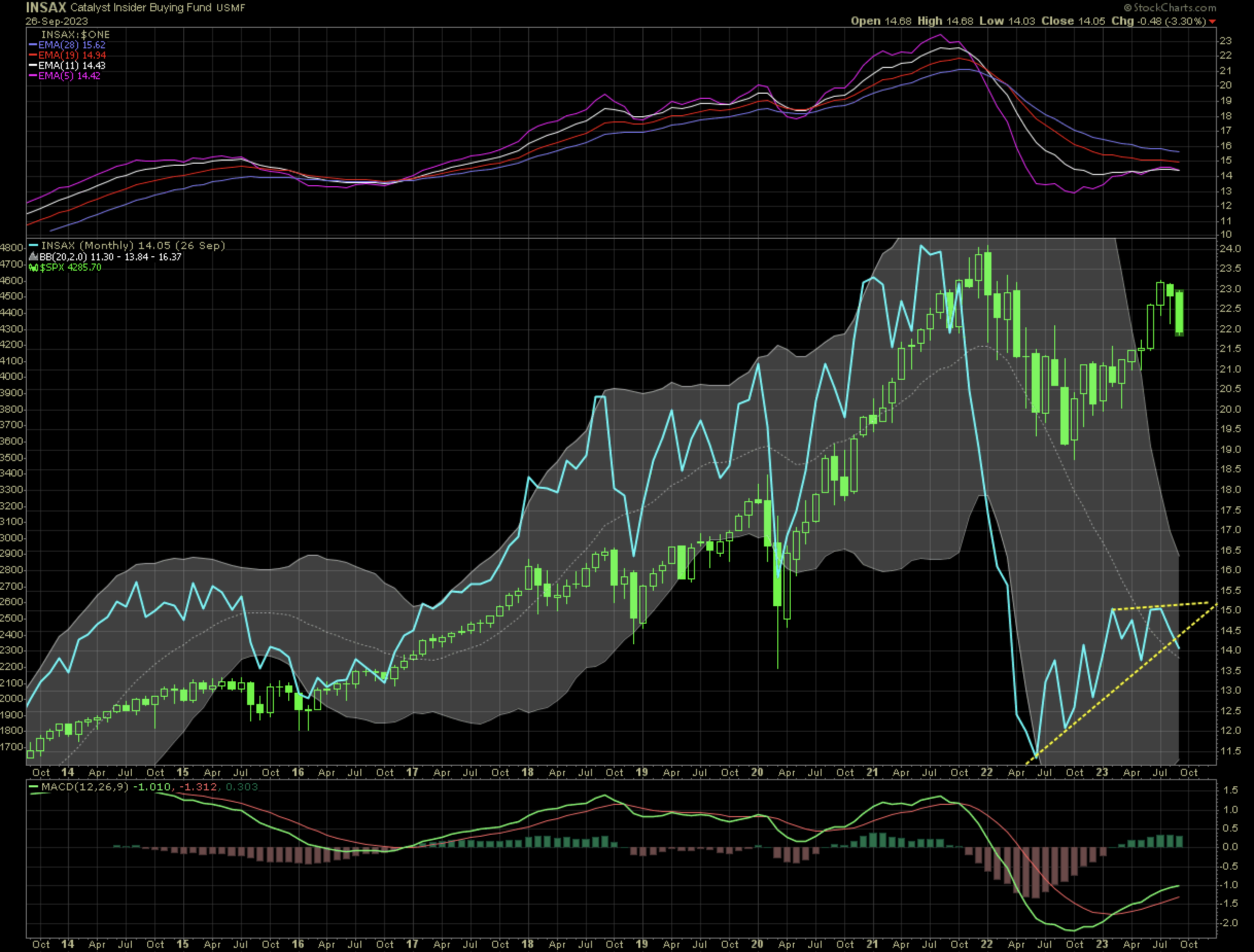
Task: Click the cyan marker before INSAX (Monthly)
Action: 33,246
